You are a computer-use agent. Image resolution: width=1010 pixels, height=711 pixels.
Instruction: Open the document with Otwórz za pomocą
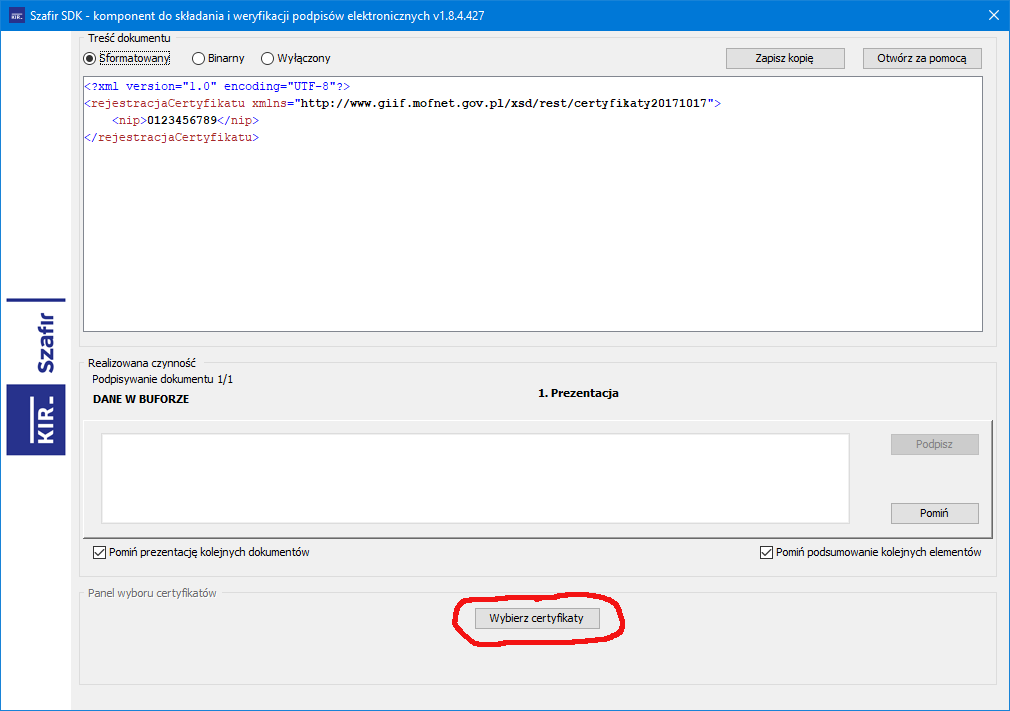coord(921,58)
